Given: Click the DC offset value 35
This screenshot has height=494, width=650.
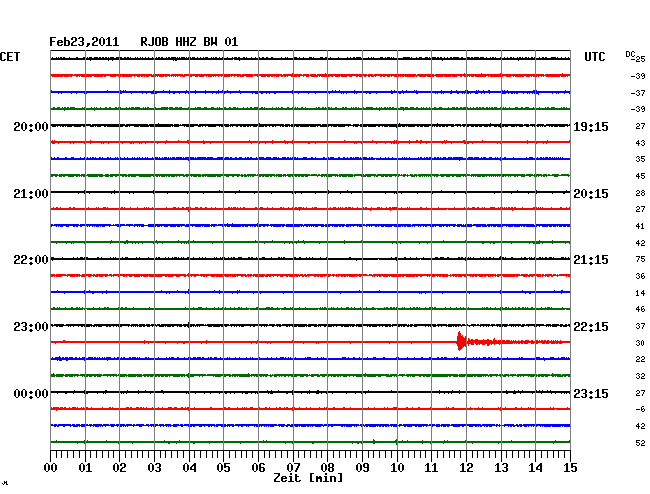Looking at the screenshot, I should pos(640,159).
